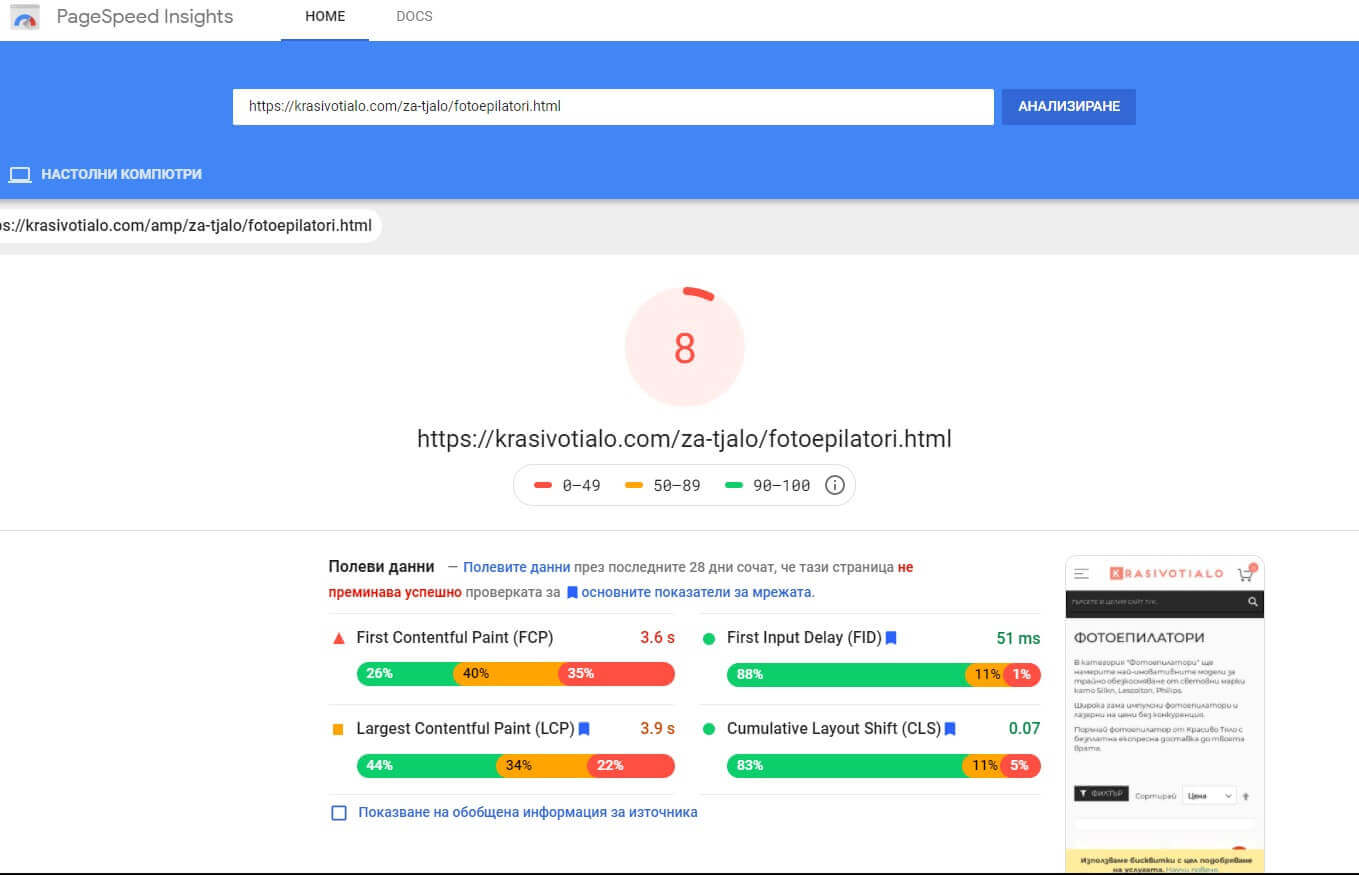Open the Цена sort dropdown in preview
This screenshot has width=1359, height=875.
[1208, 796]
